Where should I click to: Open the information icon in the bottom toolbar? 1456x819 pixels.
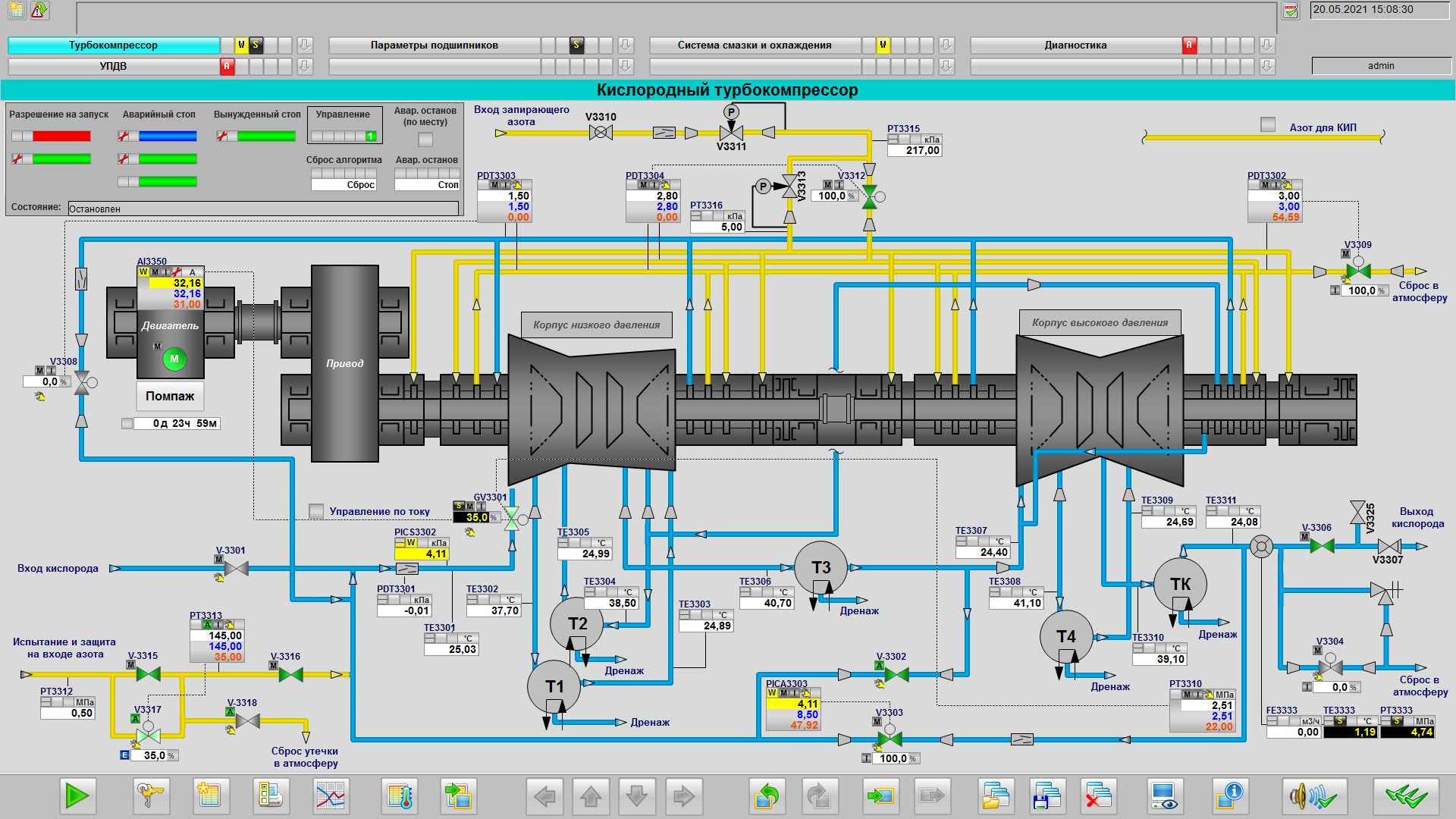pyautogui.click(x=1230, y=796)
